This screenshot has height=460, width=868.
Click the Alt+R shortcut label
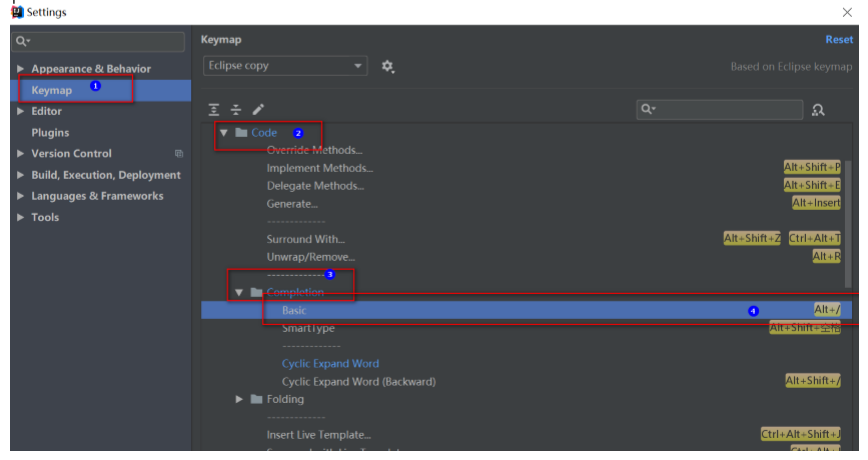826,256
